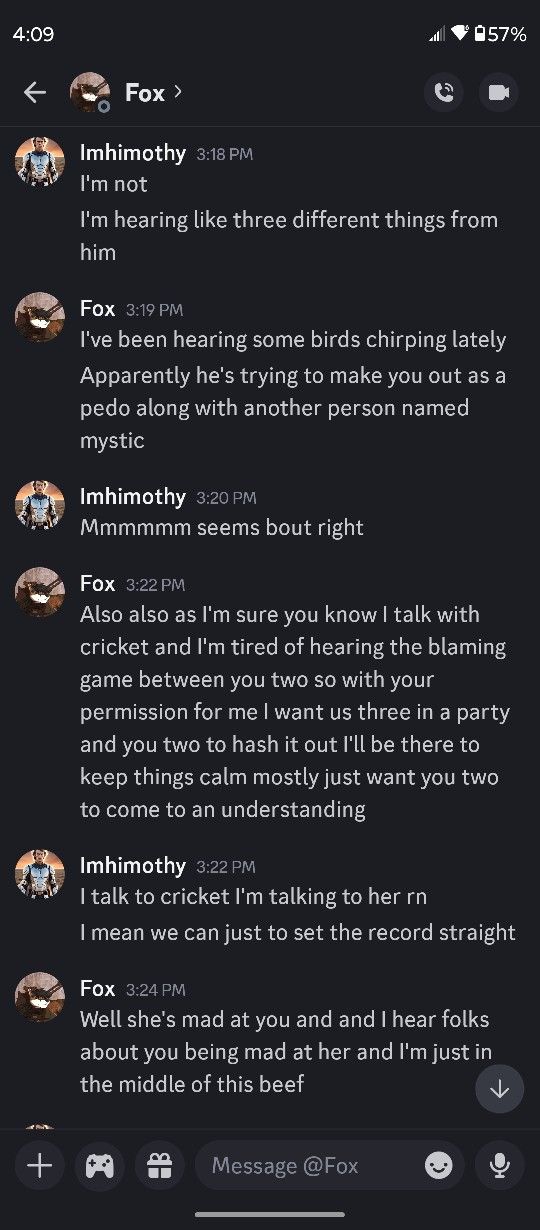Tap Imhimothy username at 3:20 PM

coord(133,496)
